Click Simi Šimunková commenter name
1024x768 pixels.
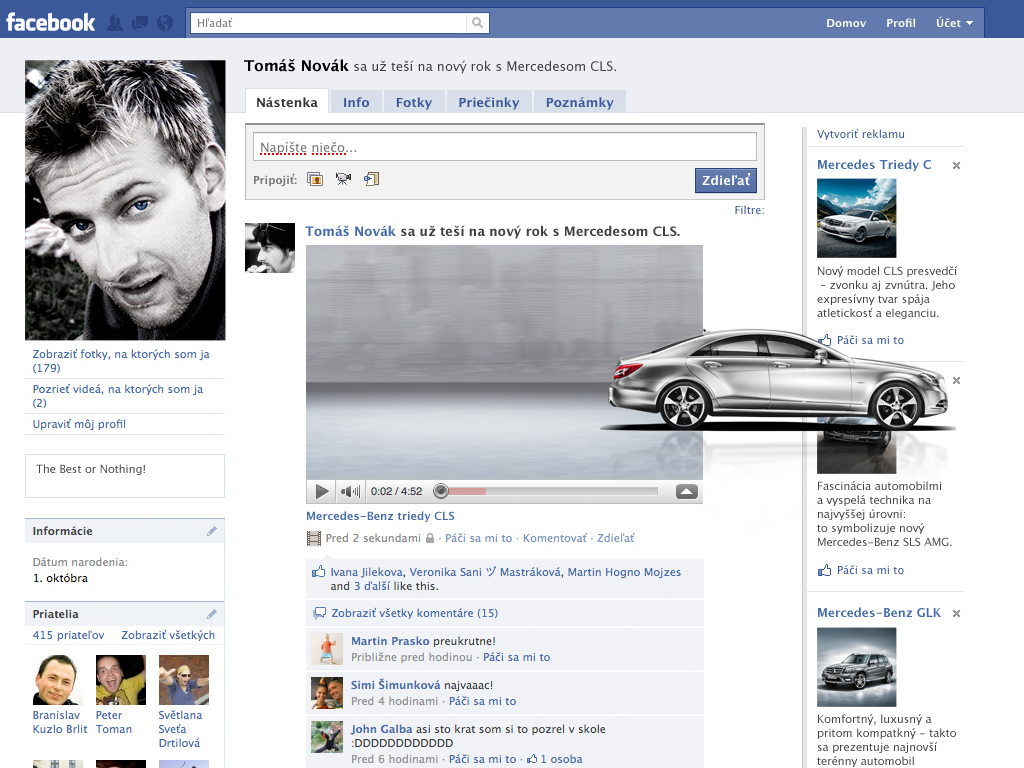point(395,684)
